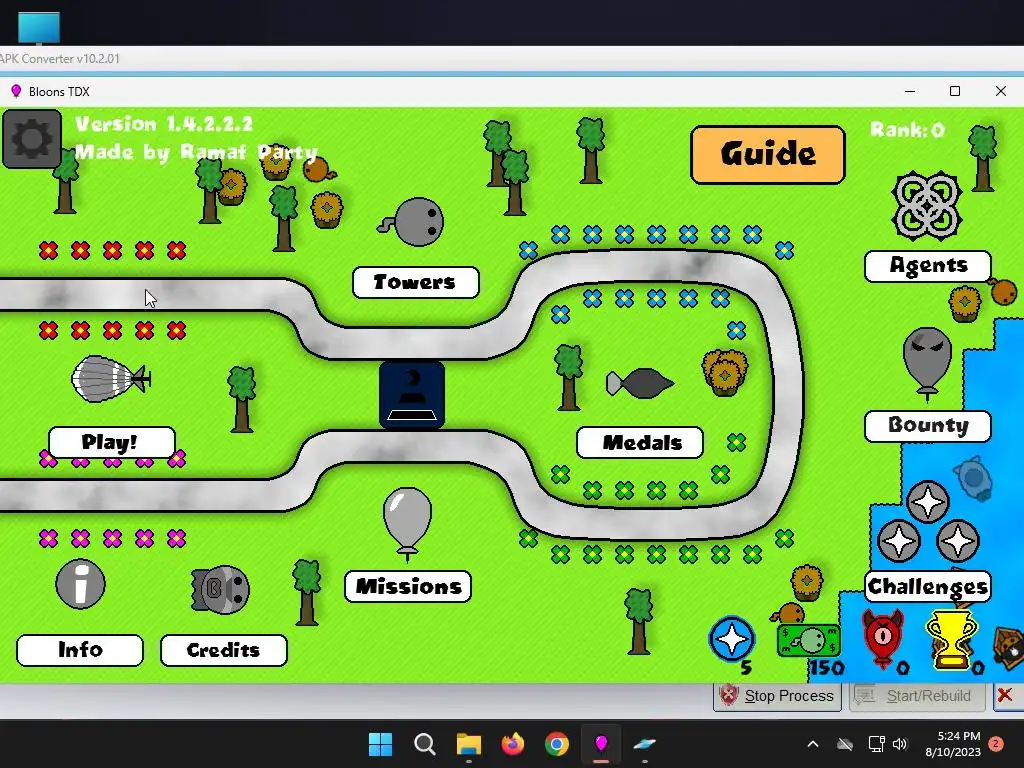This screenshot has height=768, width=1024.
Task: Click the three star tokens icon
Action: (928, 523)
